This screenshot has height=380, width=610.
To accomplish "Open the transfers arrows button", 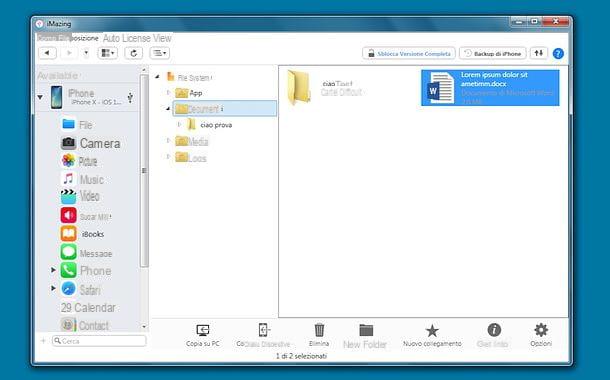I will pyautogui.click(x=538, y=53).
